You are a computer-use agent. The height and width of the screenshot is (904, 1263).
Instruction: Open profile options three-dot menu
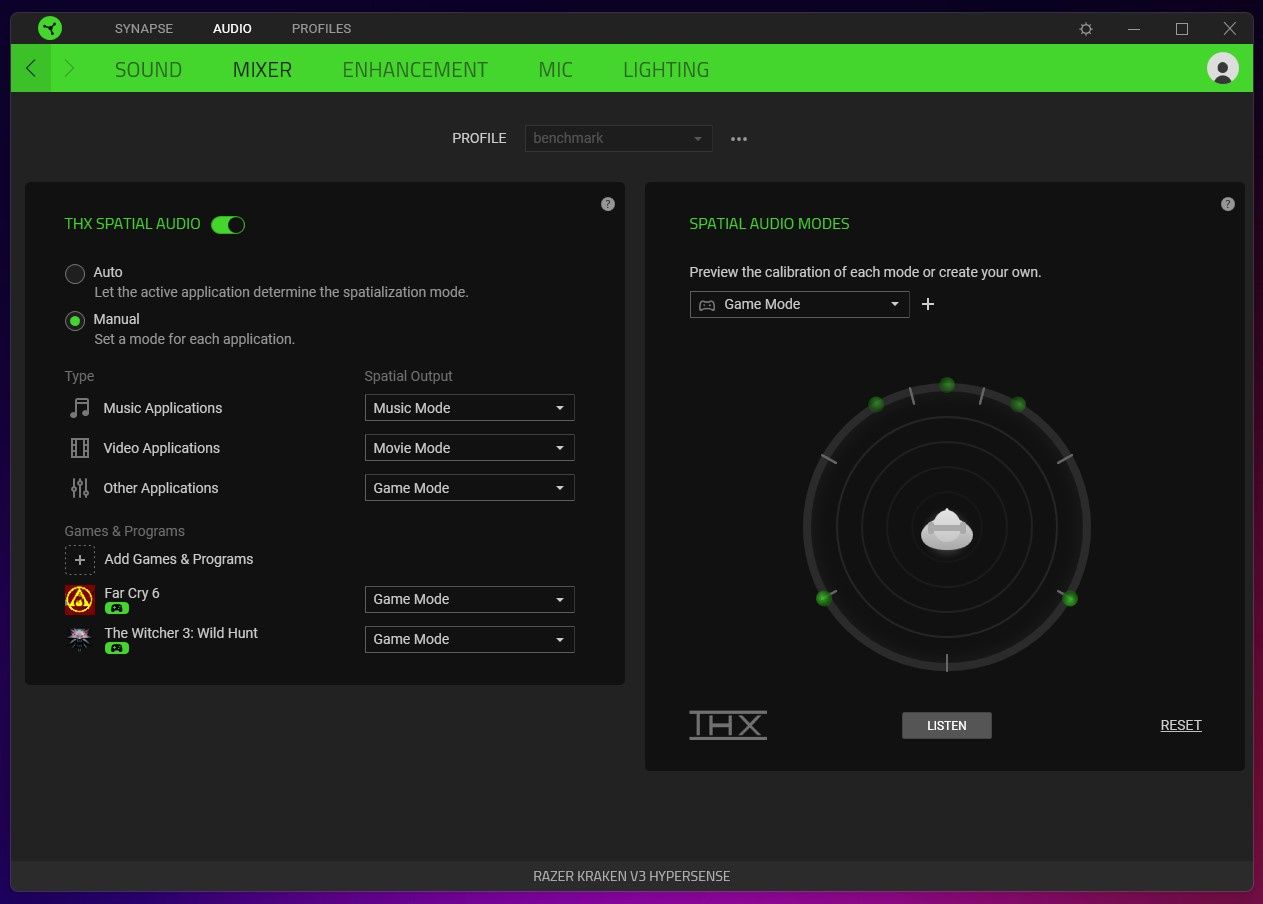tap(739, 139)
